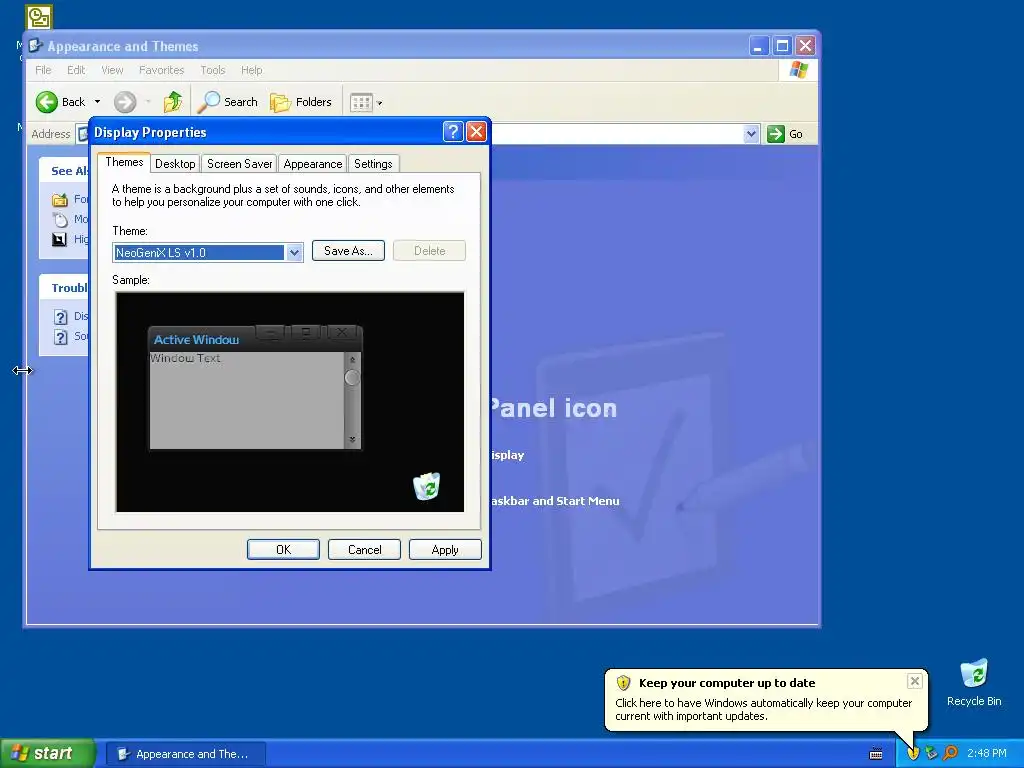The image size is (1024, 768).
Task: Click the Fonts icon in See Also
Action: [60, 200]
